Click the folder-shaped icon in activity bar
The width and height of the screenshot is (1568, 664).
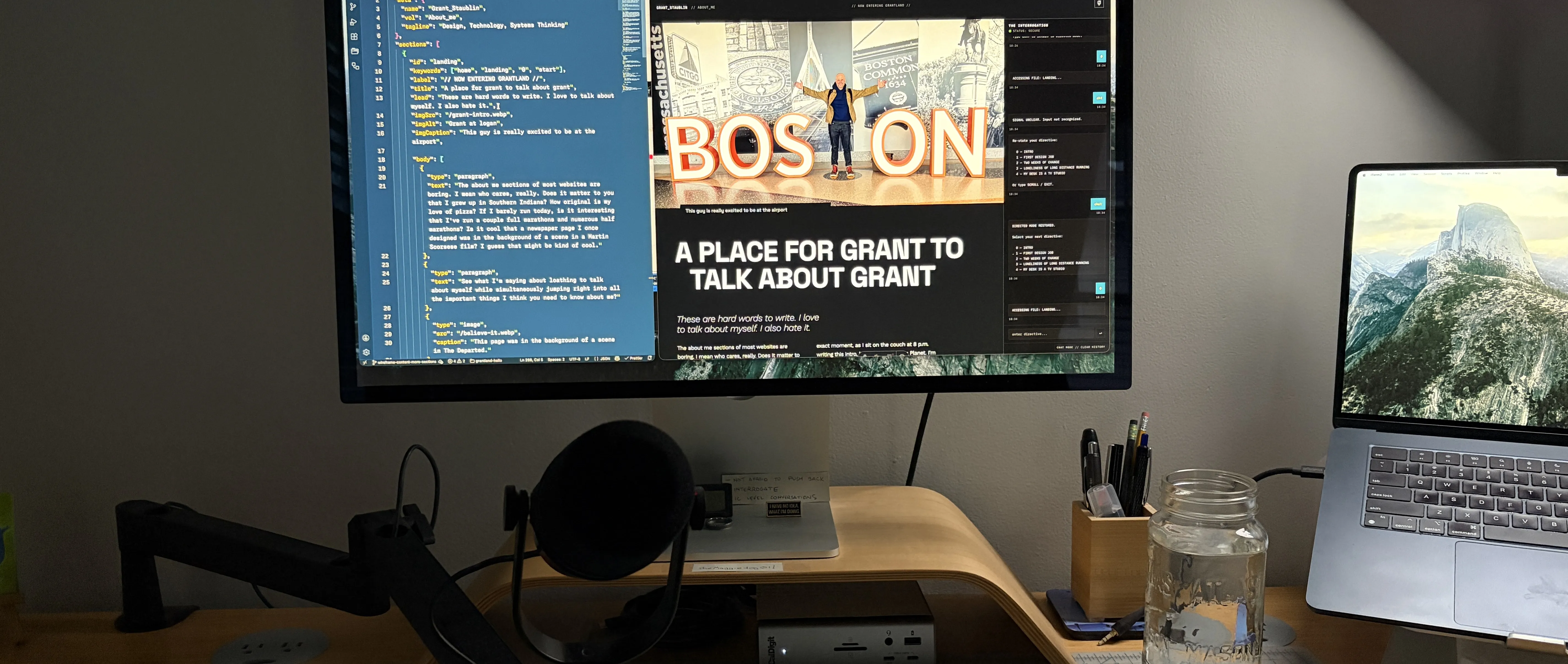click(354, 51)
